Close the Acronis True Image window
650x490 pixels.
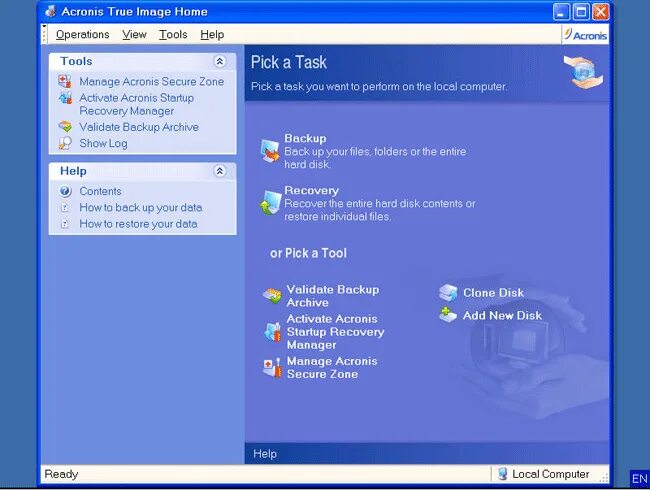(600, 12)
